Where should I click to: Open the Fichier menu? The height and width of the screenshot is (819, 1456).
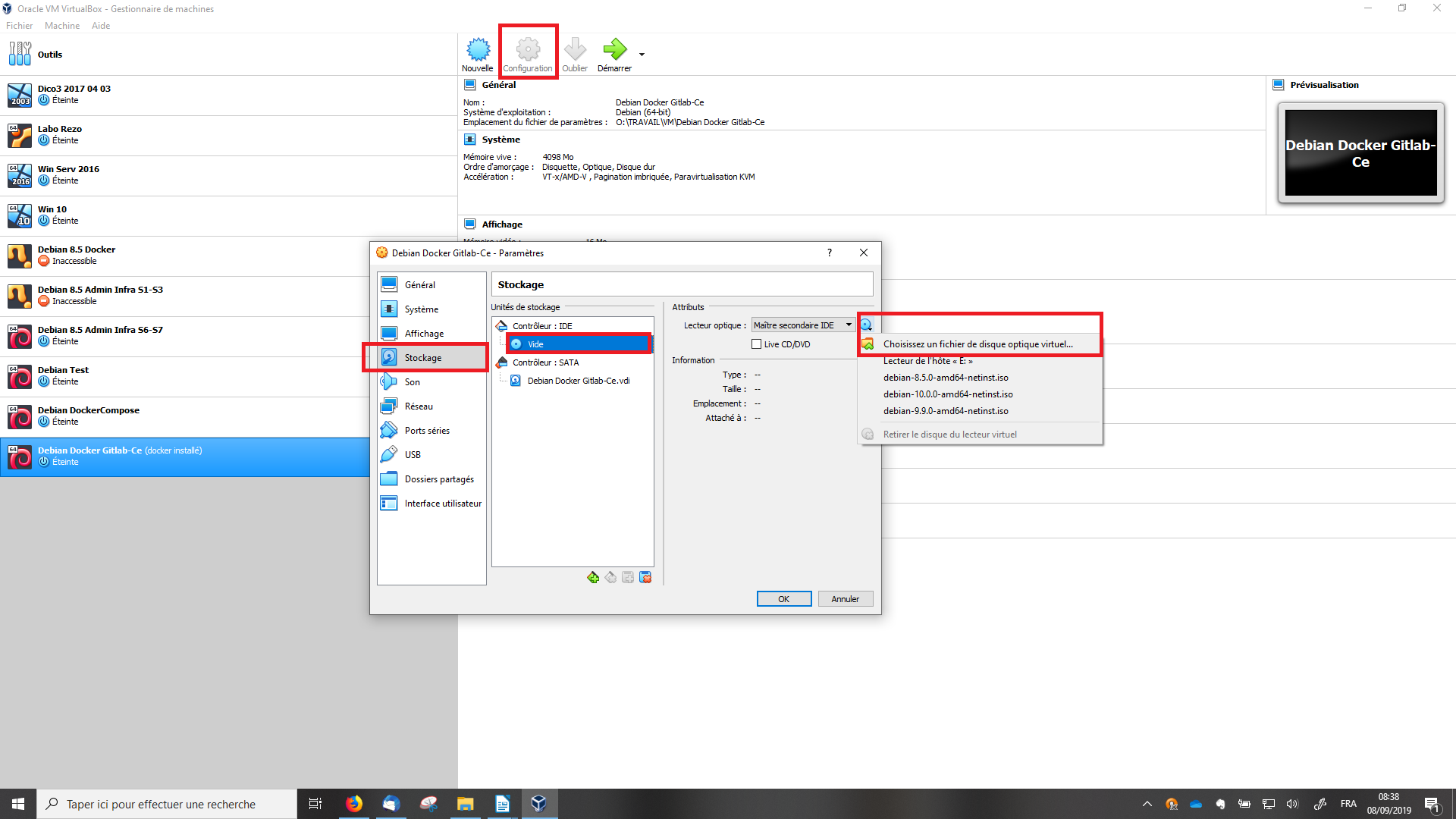click(19, 26)
